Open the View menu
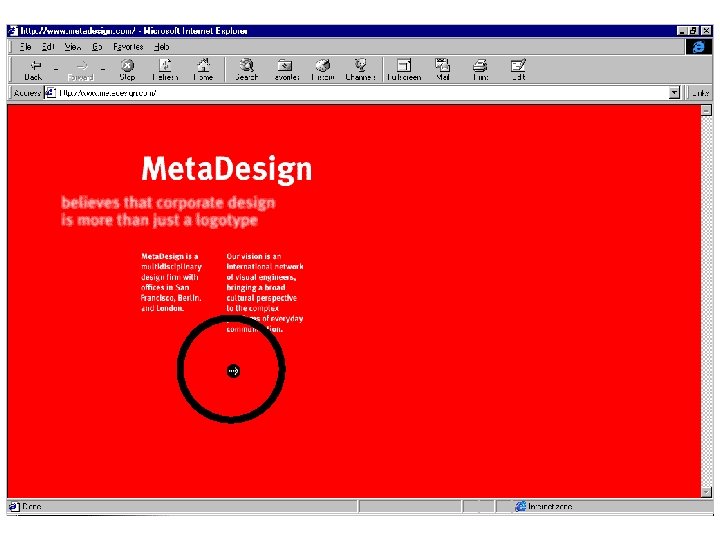 pos(73,47)
